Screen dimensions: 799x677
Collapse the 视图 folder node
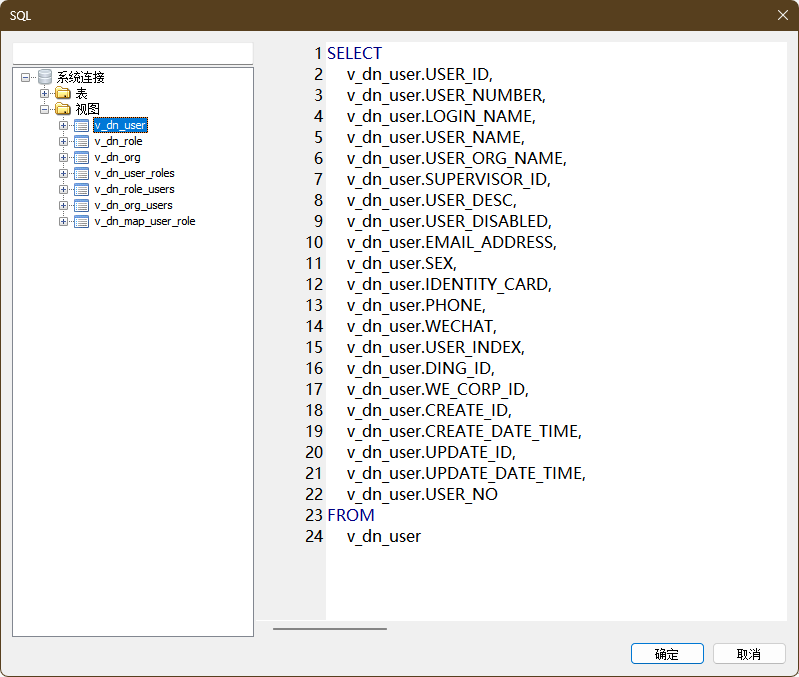click(45, 109)
